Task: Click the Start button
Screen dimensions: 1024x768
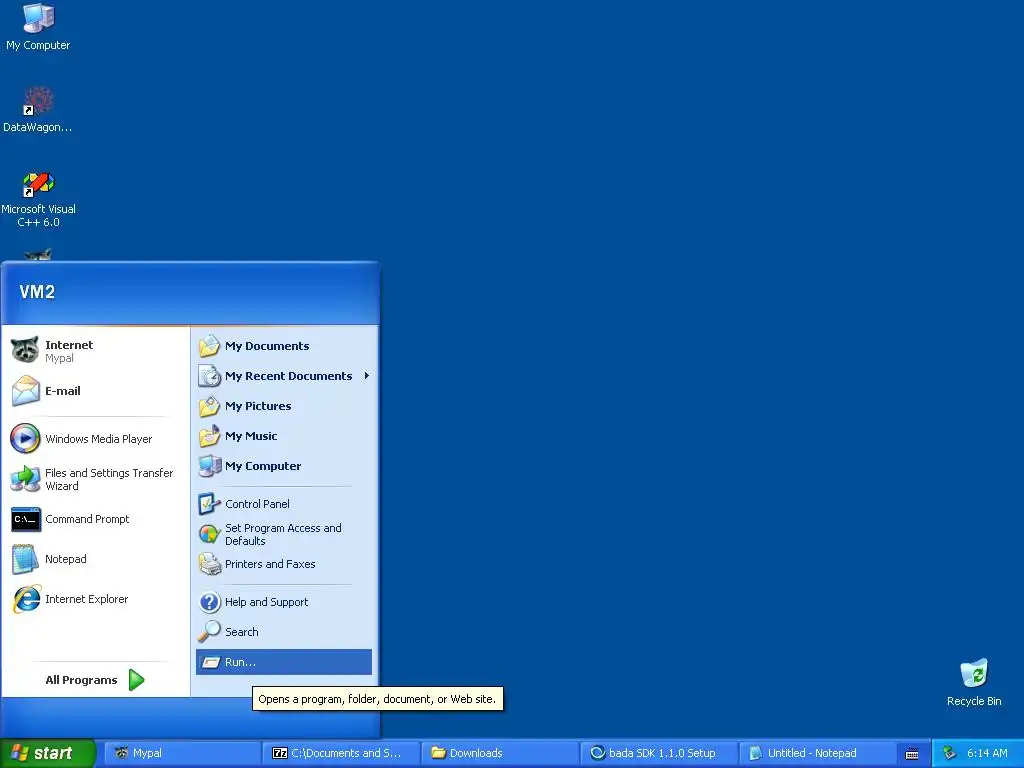Action: pyautogui.click(x=48, y=753)
